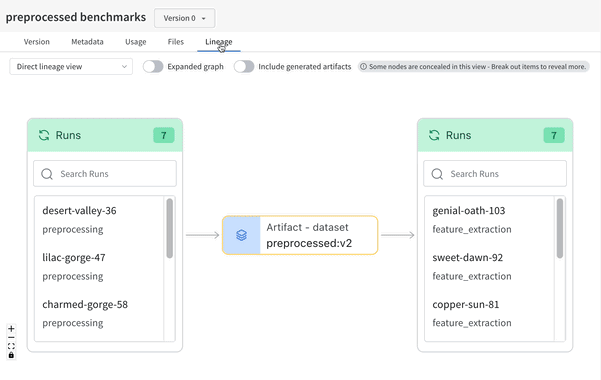Click the dataset layers icon on artifact node

[241, 235]
